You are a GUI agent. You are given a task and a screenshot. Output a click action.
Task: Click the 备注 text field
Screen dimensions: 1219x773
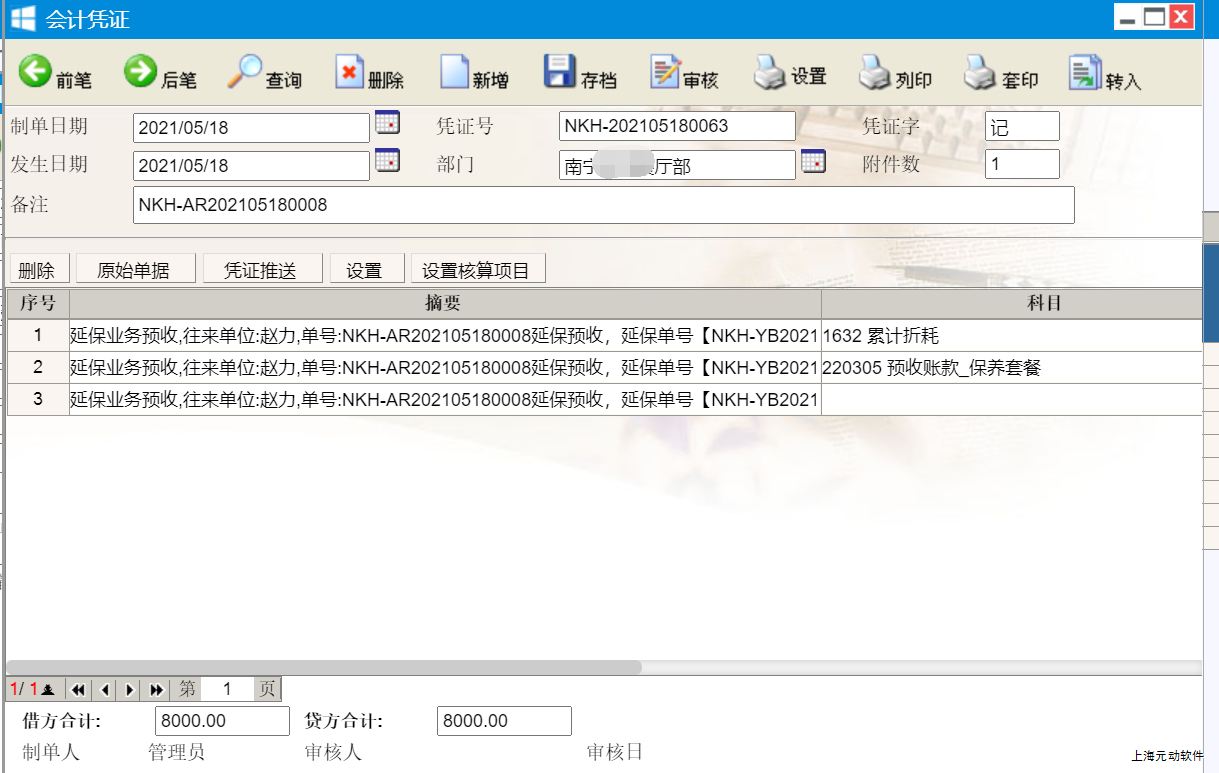pyautogui.click(x=603, y=206)
